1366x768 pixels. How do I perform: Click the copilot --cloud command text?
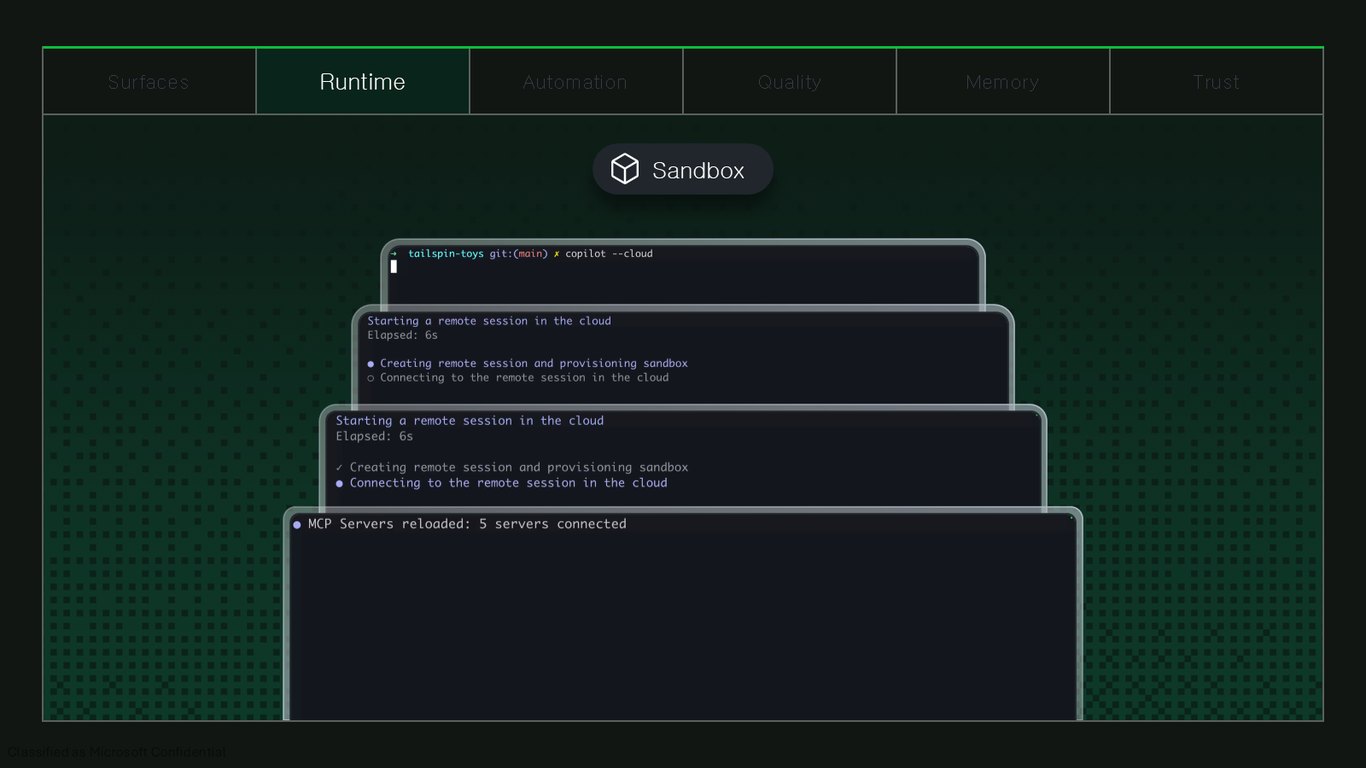609,254
